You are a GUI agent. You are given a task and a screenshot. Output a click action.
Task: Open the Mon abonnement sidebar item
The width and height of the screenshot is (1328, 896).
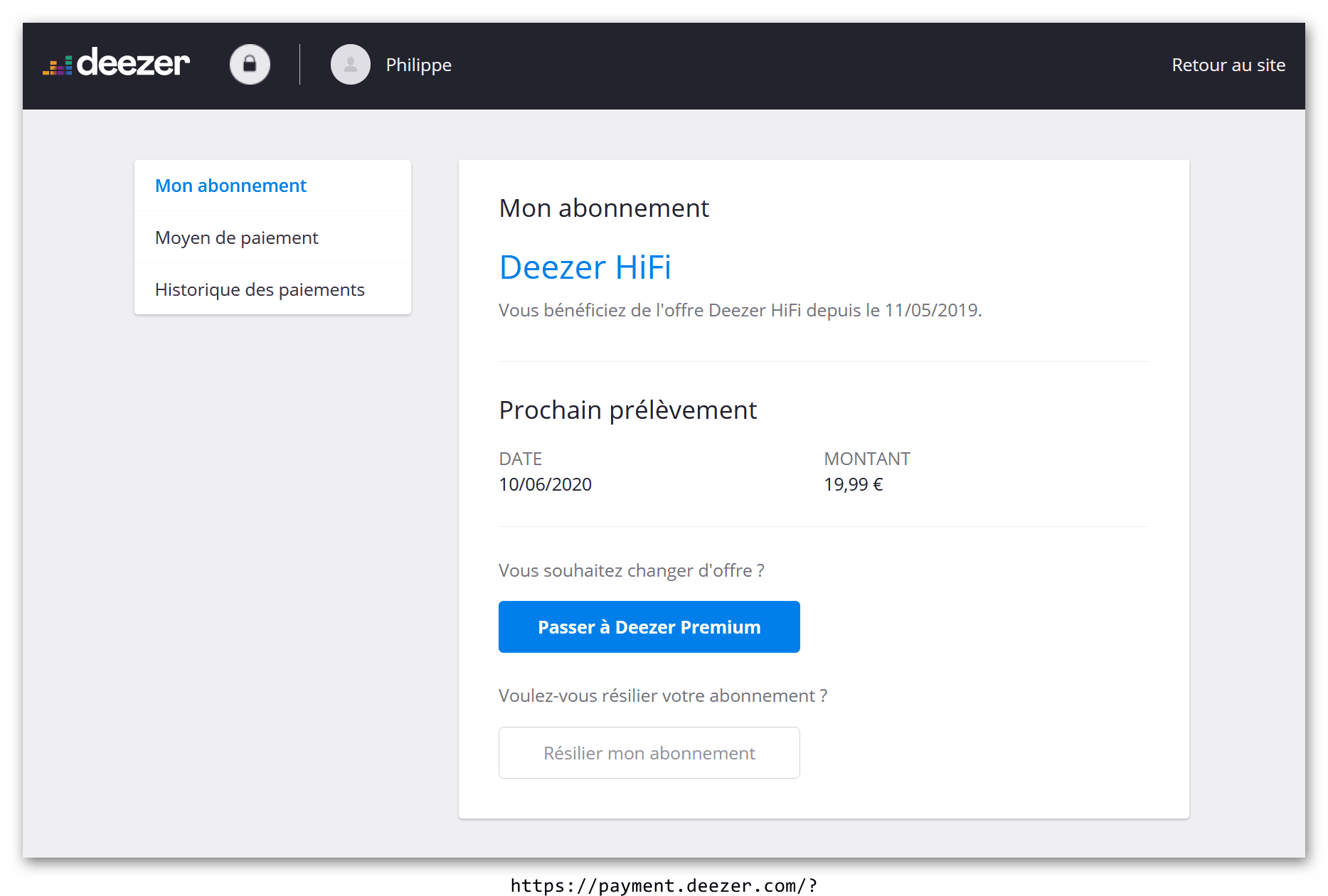[272, 186]
